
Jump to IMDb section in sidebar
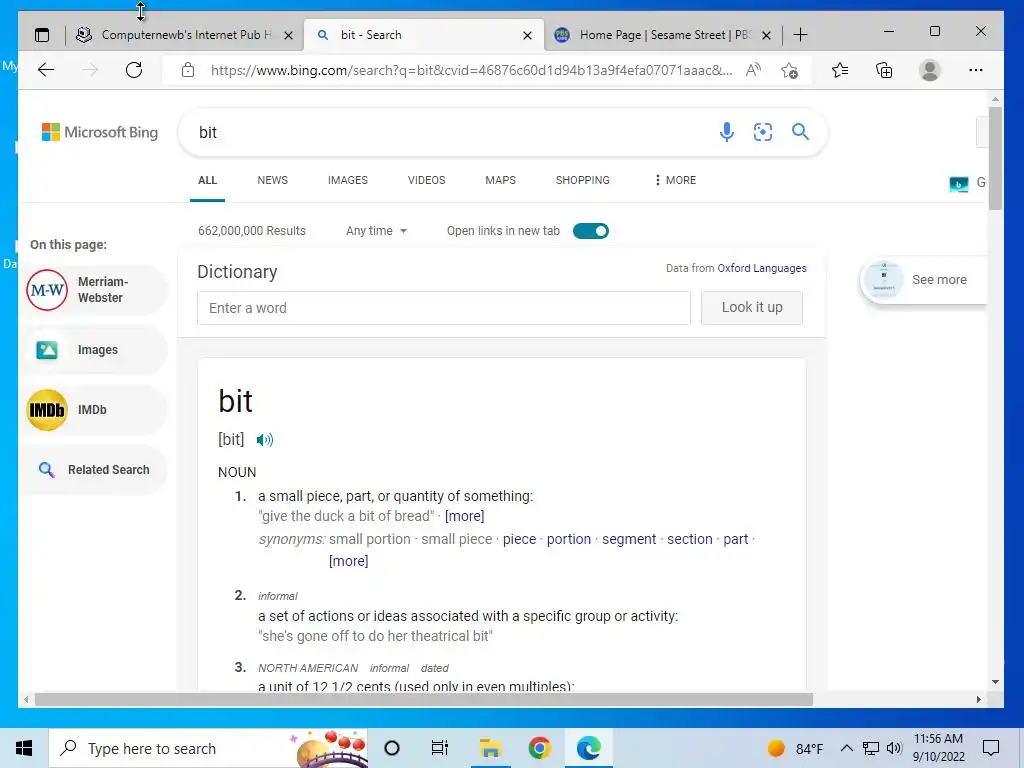click(96, 410)
